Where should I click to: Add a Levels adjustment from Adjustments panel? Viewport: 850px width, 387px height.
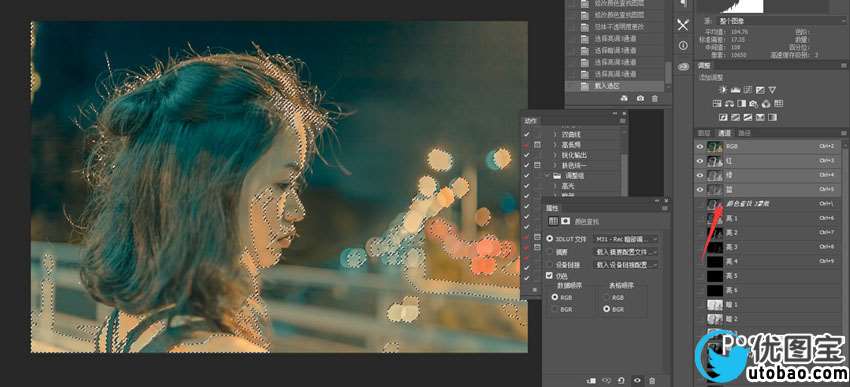[x=736, y=89]
